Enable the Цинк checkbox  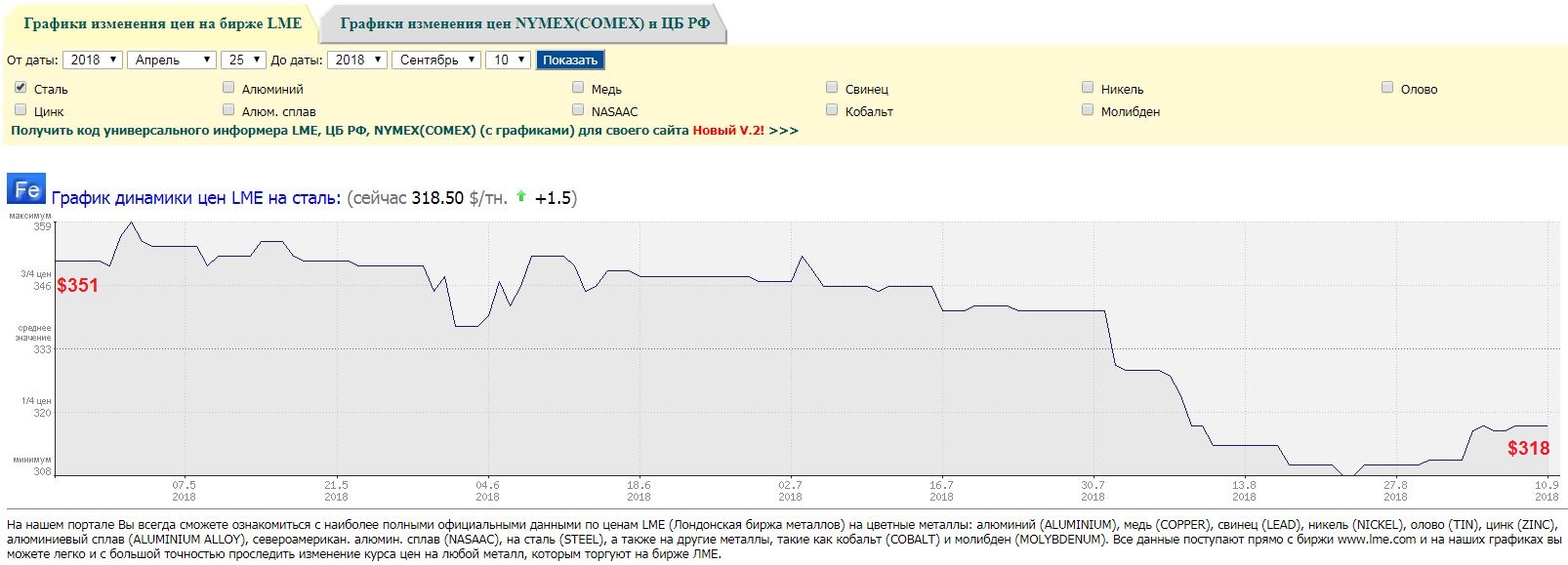coord(21,110)
